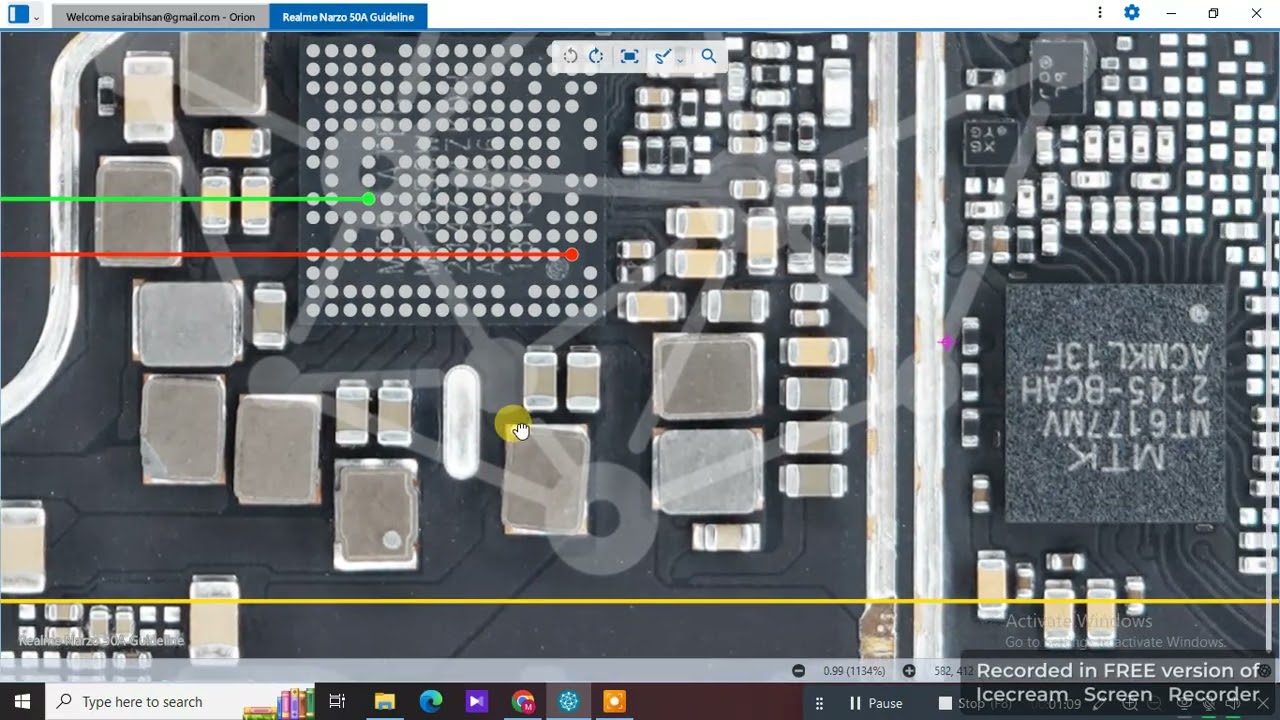The height and width of the screenshot is (720, 1280).
Task: Grab the recorder toolbar drag handle
Action: [820, 703]
